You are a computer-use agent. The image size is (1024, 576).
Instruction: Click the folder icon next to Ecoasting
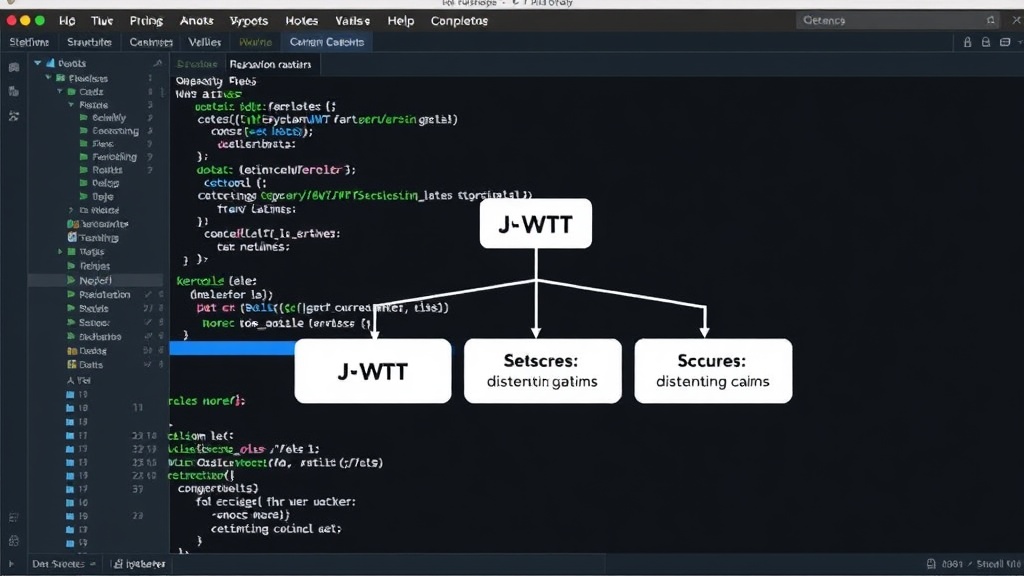click(x=84, y=131)
